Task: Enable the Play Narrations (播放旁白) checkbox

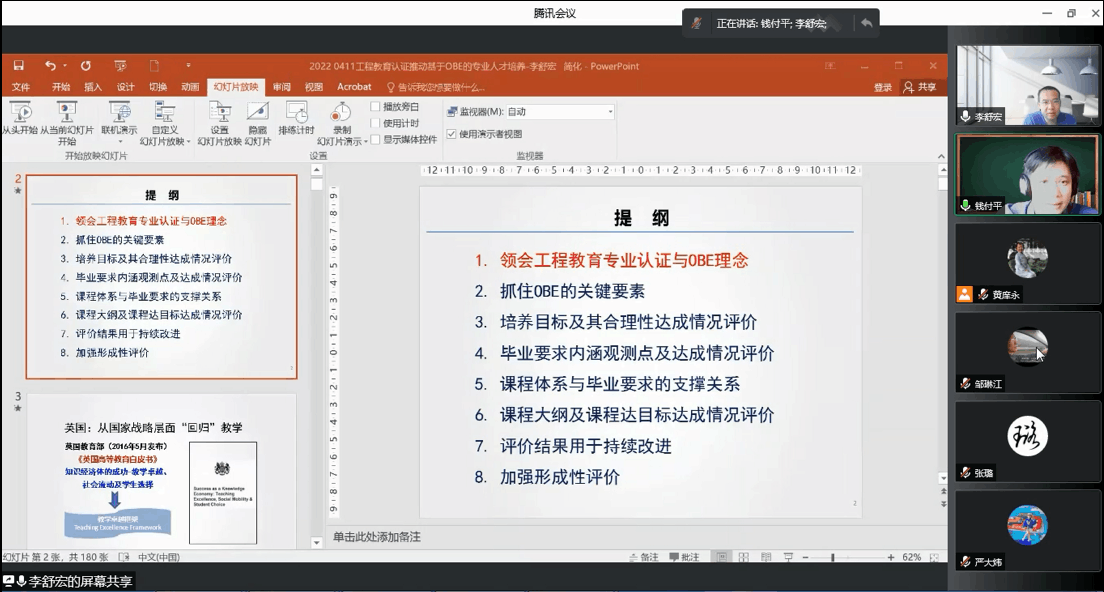Action: point(376,107)
